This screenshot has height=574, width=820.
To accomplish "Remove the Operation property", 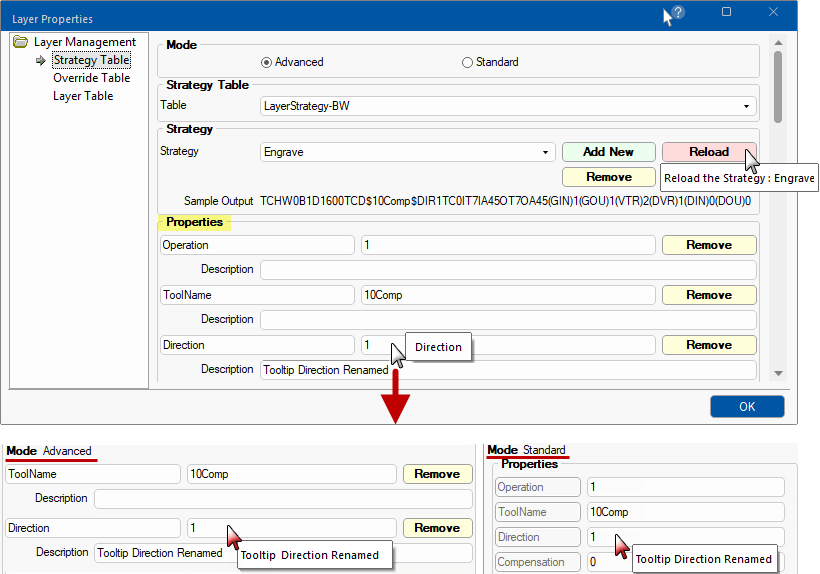I will [708, 245].
